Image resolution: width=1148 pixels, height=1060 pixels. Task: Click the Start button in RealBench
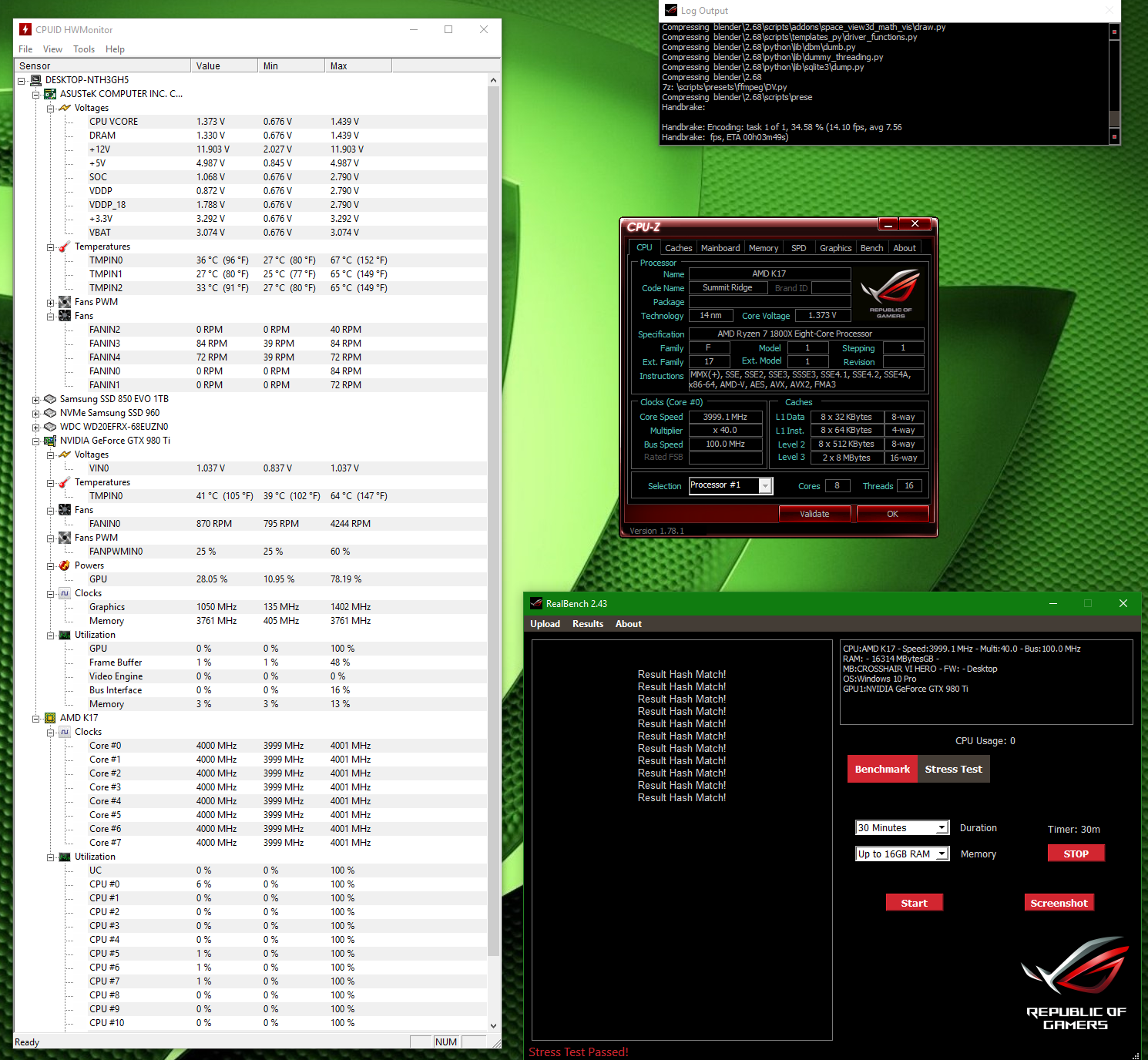tap(914, 903)
